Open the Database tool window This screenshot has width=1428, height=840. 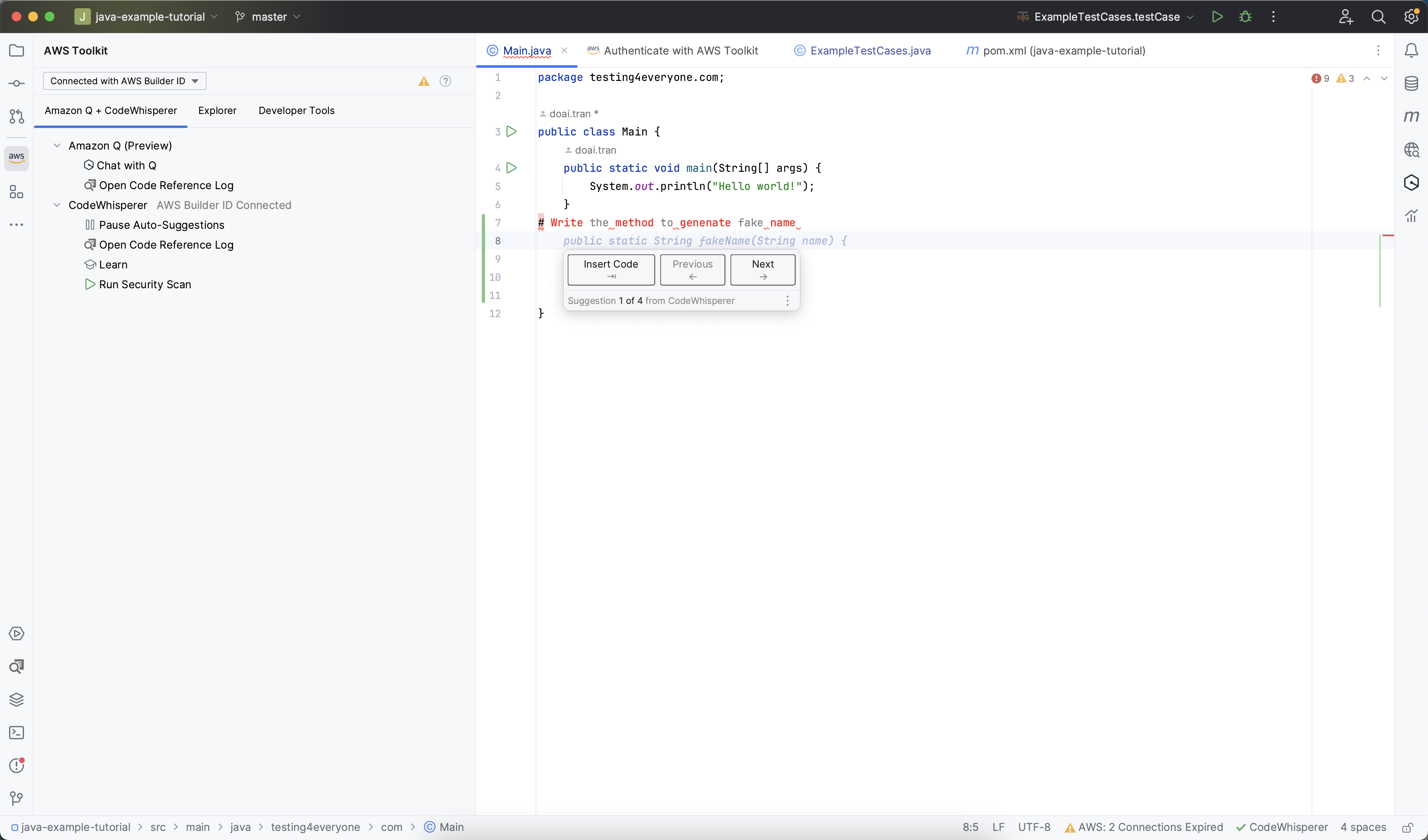tap(1411, 83)
